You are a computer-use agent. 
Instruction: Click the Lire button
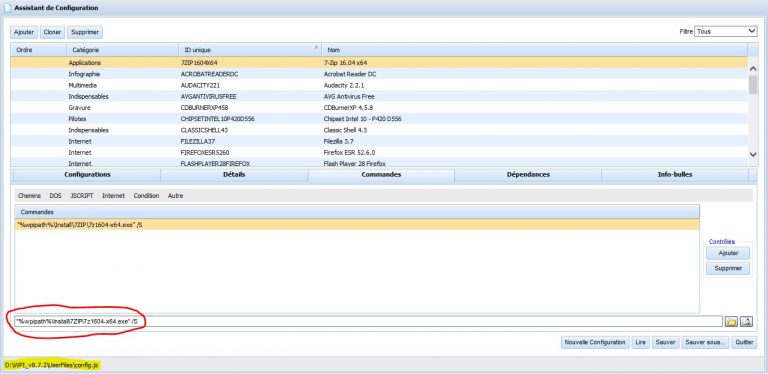coord(640,343)
